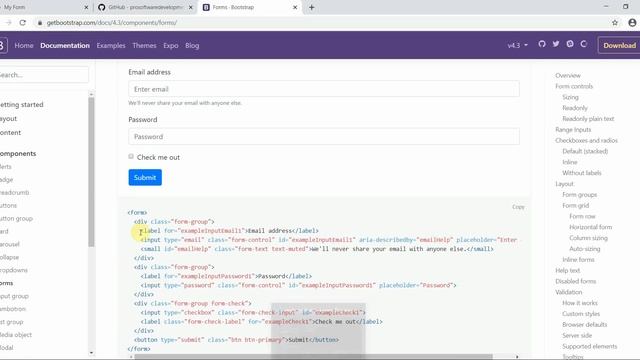View site lock security info icon

40,23
